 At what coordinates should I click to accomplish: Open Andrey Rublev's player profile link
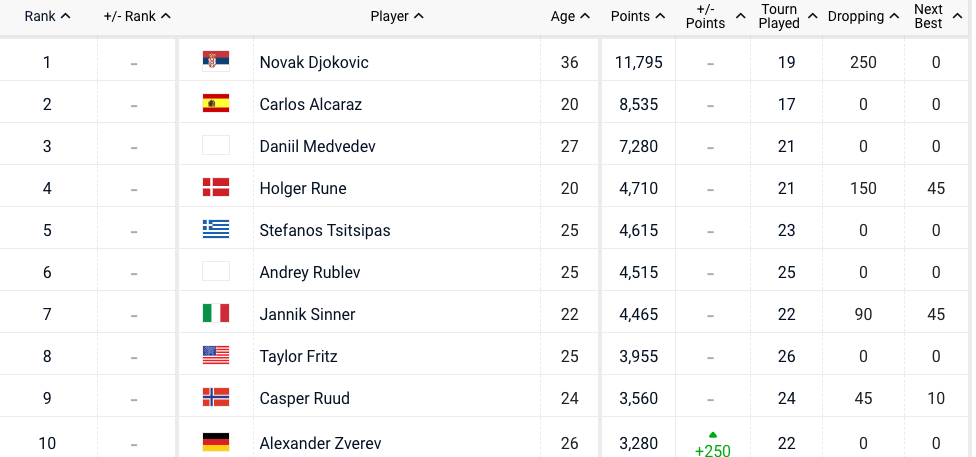click(x=309, y=272)
